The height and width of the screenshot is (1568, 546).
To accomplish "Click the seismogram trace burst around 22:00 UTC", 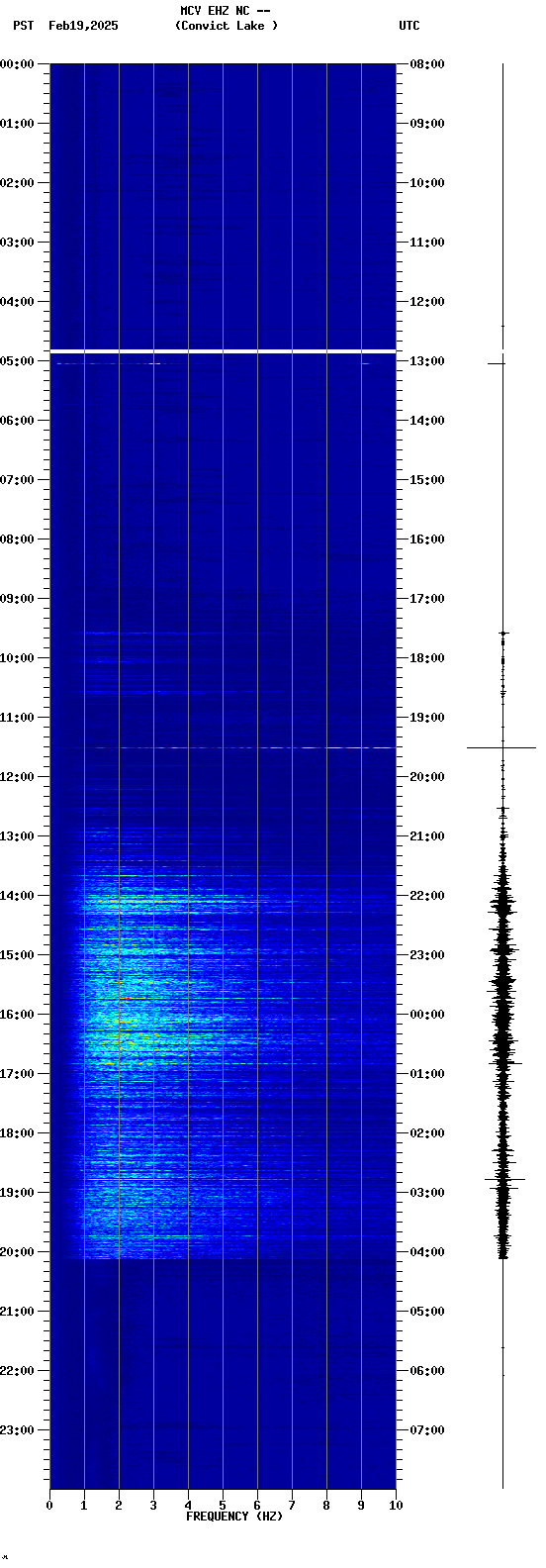I will point(503,903).
